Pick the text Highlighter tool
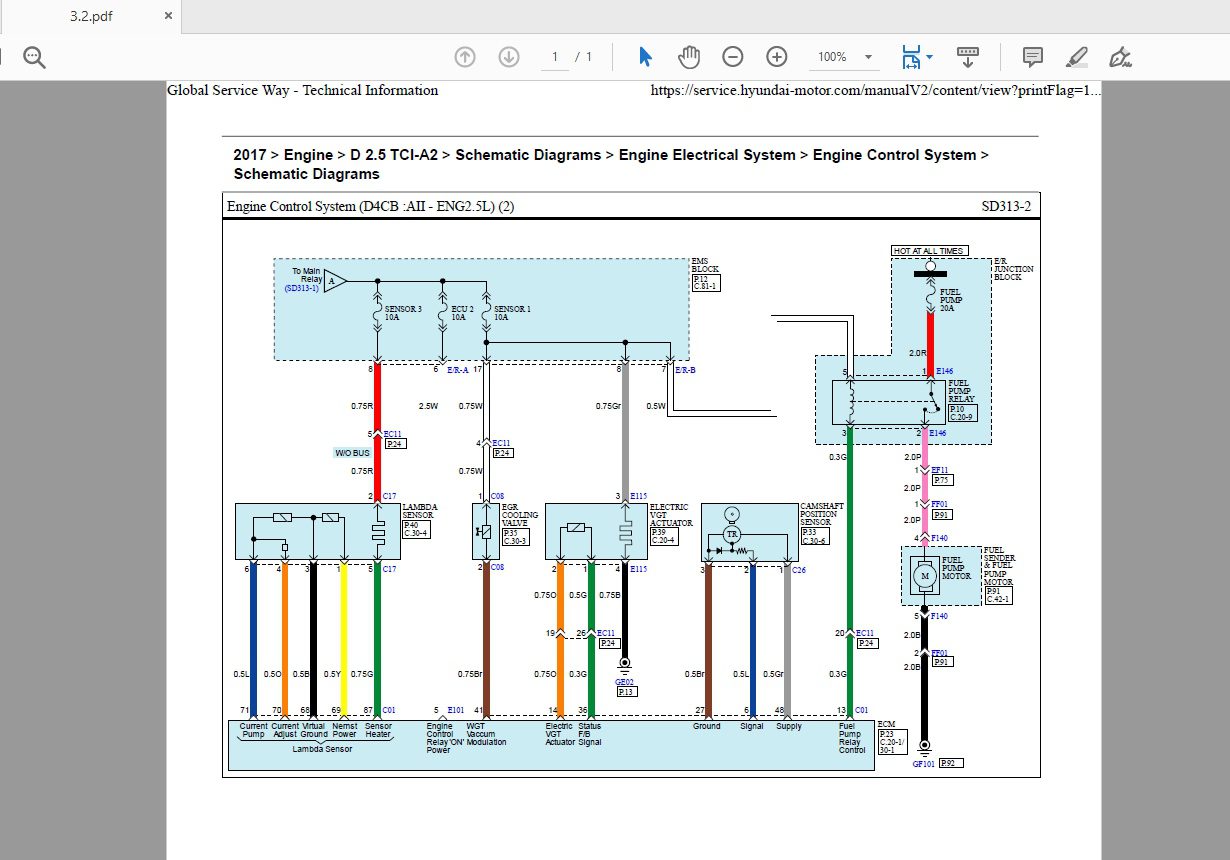The height and width of the screenshot is (860, 1230). point(1076,57)
